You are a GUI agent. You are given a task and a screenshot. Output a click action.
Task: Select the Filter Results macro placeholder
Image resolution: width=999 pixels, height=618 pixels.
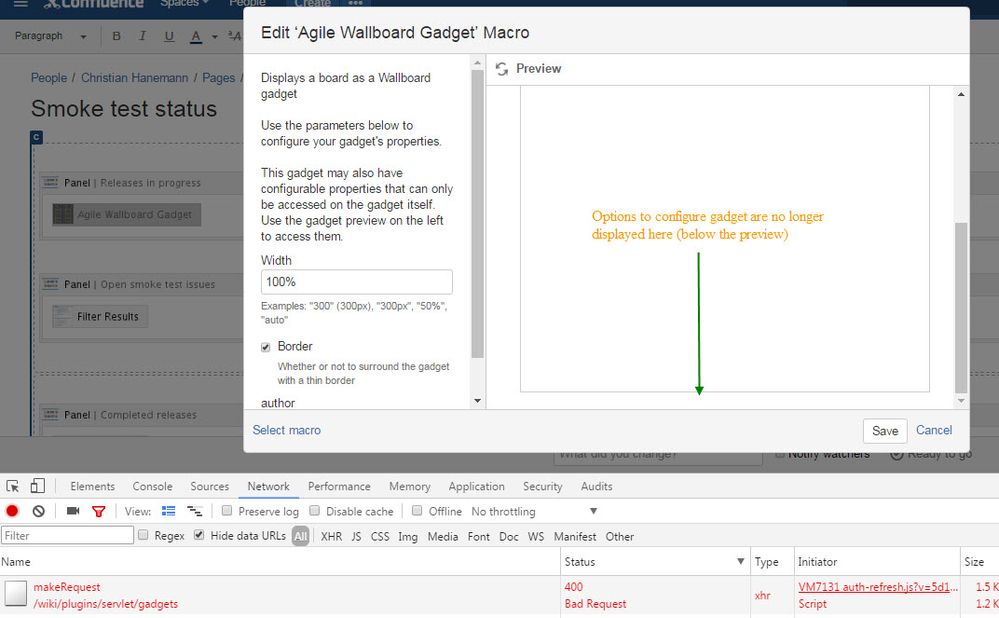pyautogui.click(x=100, y=317)
